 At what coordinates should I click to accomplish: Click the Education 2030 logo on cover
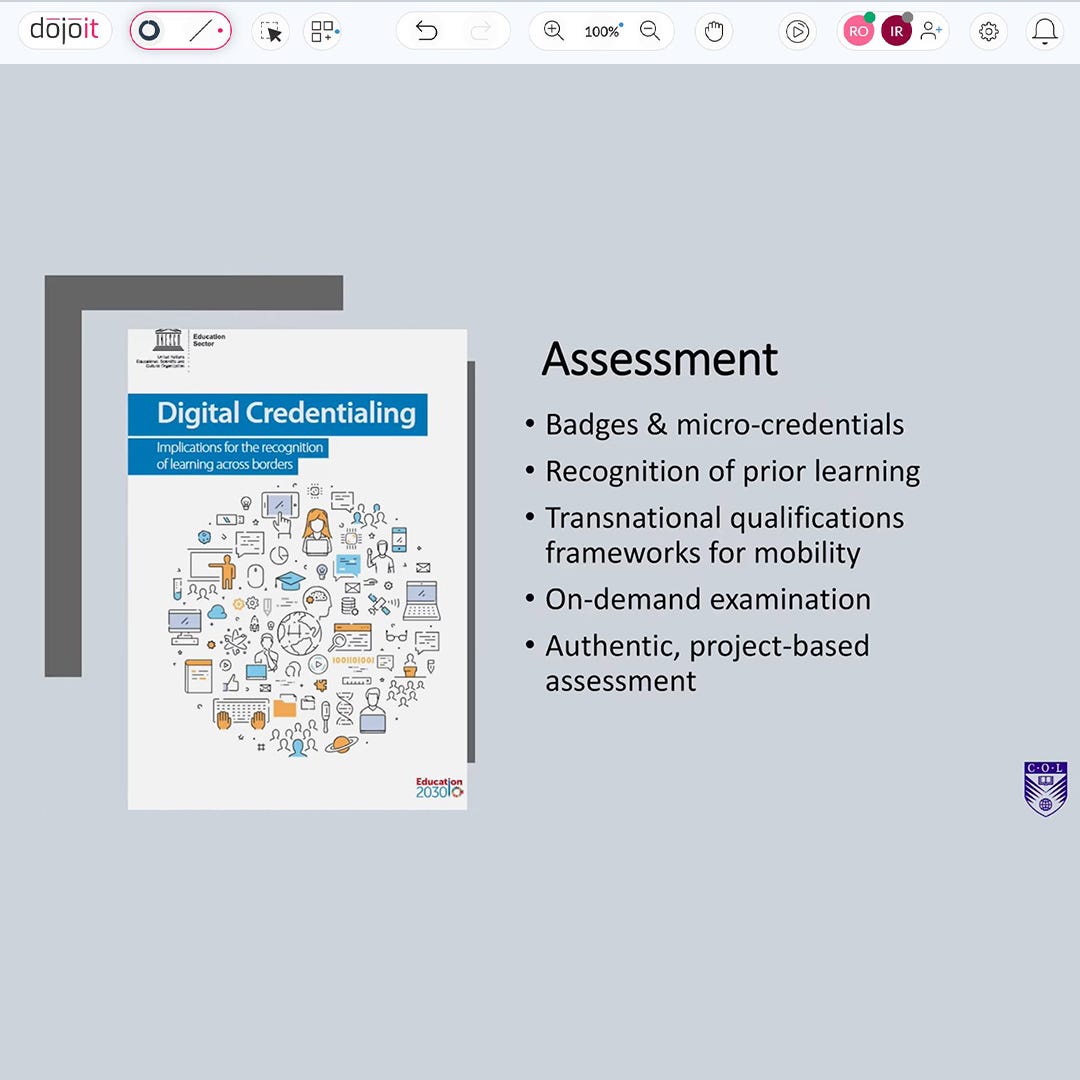439,787
